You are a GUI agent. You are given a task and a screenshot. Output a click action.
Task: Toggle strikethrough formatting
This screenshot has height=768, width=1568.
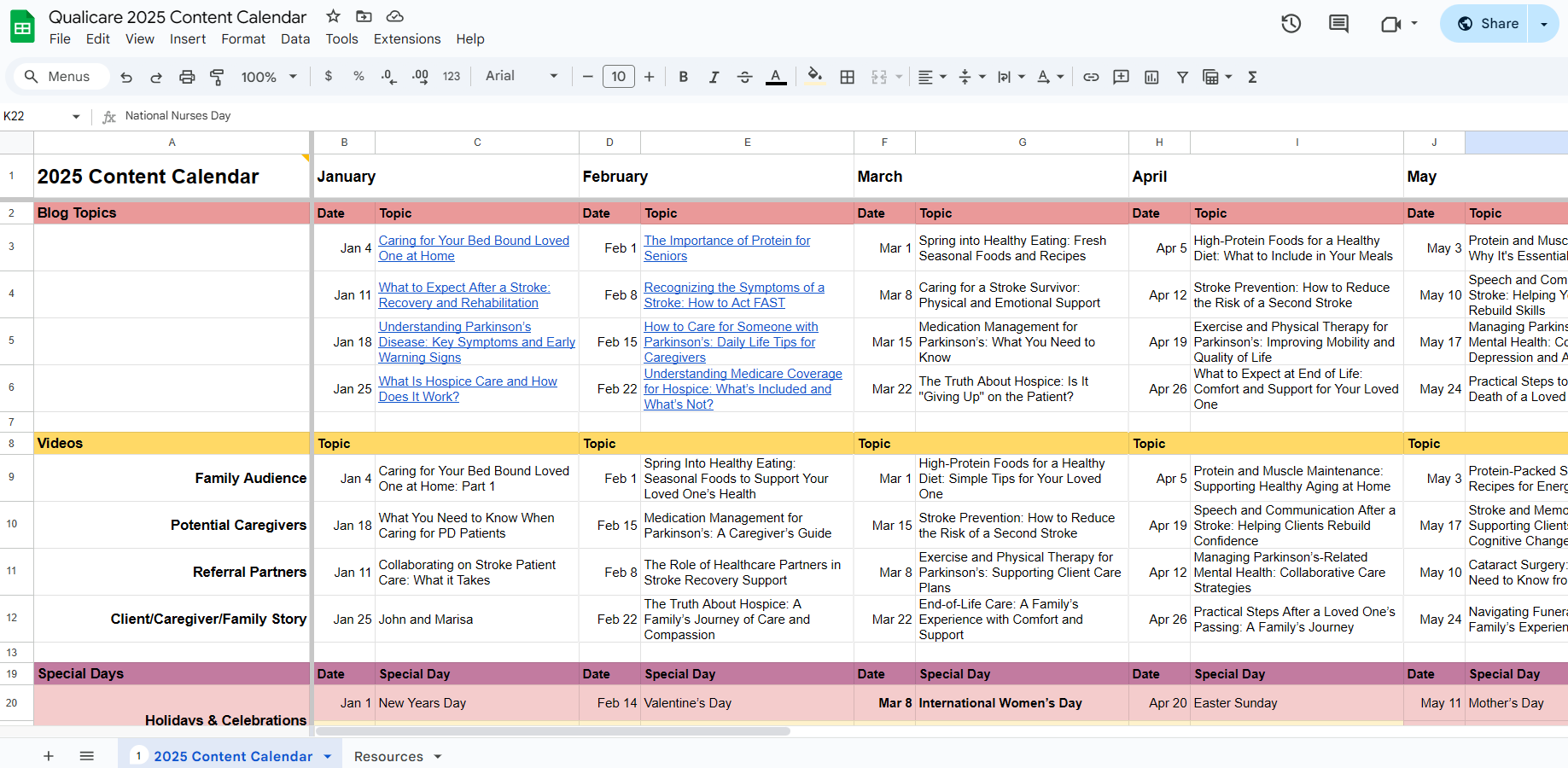pos(744,77)
